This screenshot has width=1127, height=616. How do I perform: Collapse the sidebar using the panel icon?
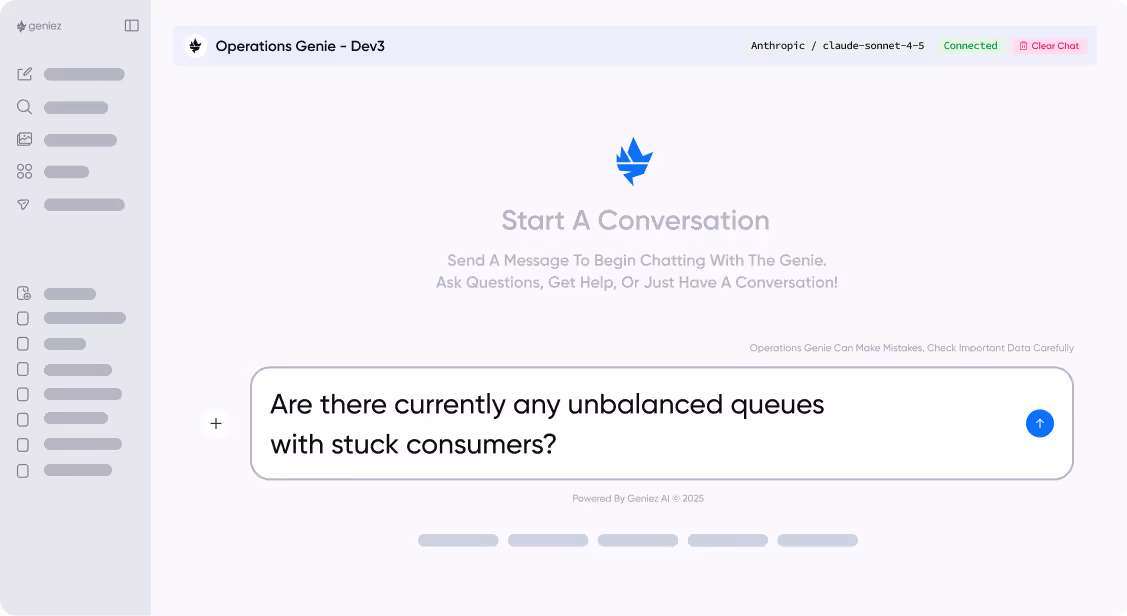click(131, 26)
